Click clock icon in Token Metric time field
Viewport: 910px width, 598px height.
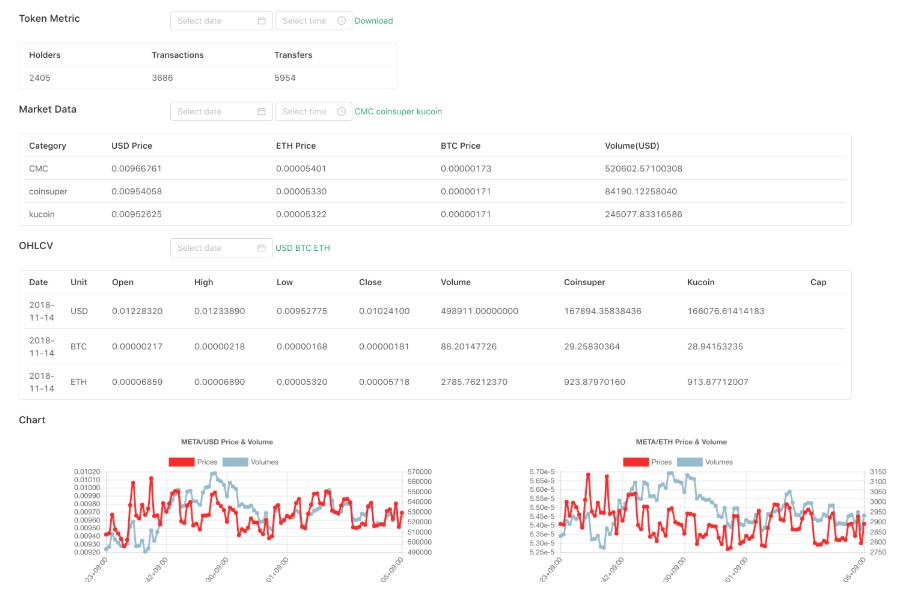[341, 21]
